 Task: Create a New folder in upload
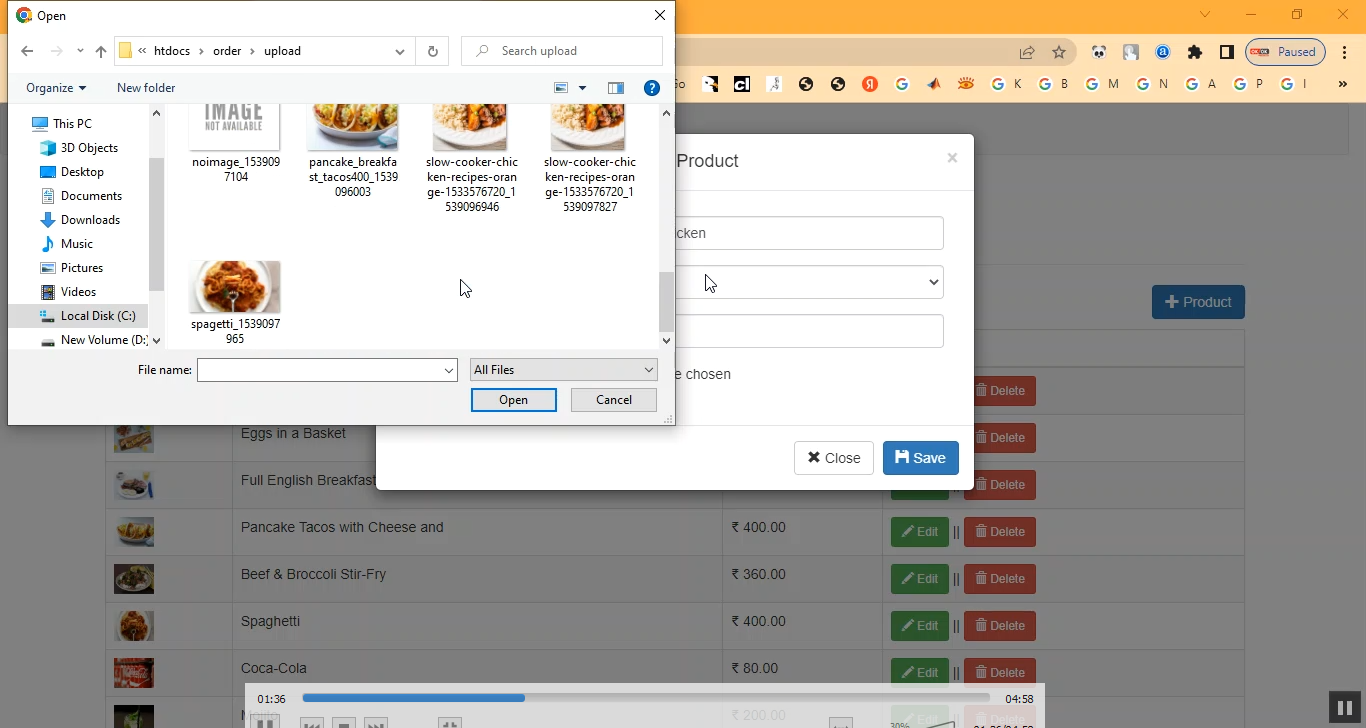pyautogui.click(x=146, y=88)
